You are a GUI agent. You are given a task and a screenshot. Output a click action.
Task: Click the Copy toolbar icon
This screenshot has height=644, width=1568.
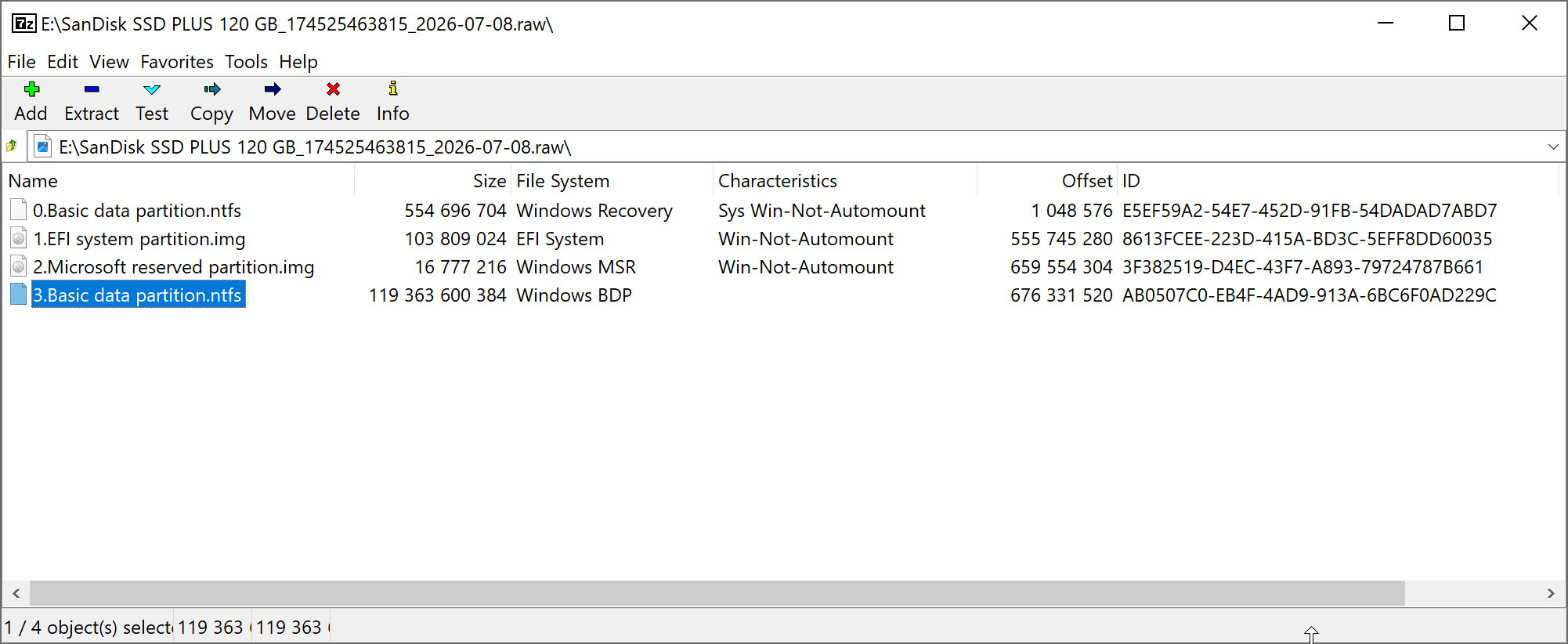pyautogui.click(x=211, y=89)
